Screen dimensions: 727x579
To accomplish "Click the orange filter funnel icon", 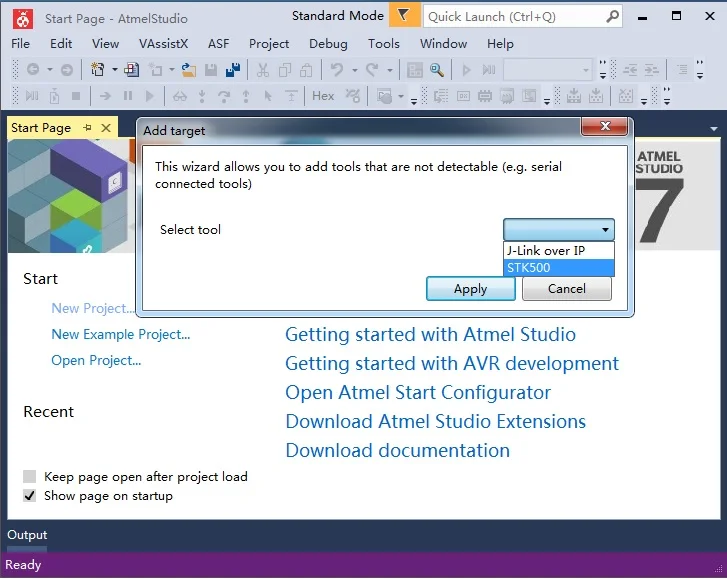I will click(x=404, y=15).
